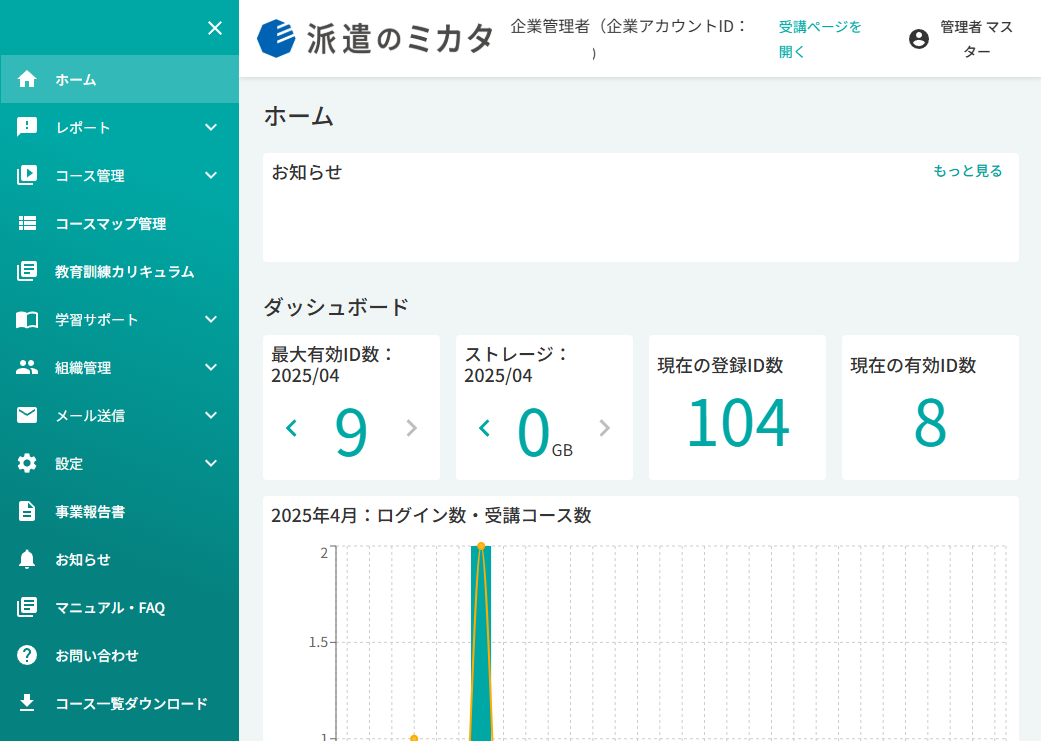Expand the 学習サポート menu chevron
1041x741 pixels.
pyautogui.click(x=211, y=319)
